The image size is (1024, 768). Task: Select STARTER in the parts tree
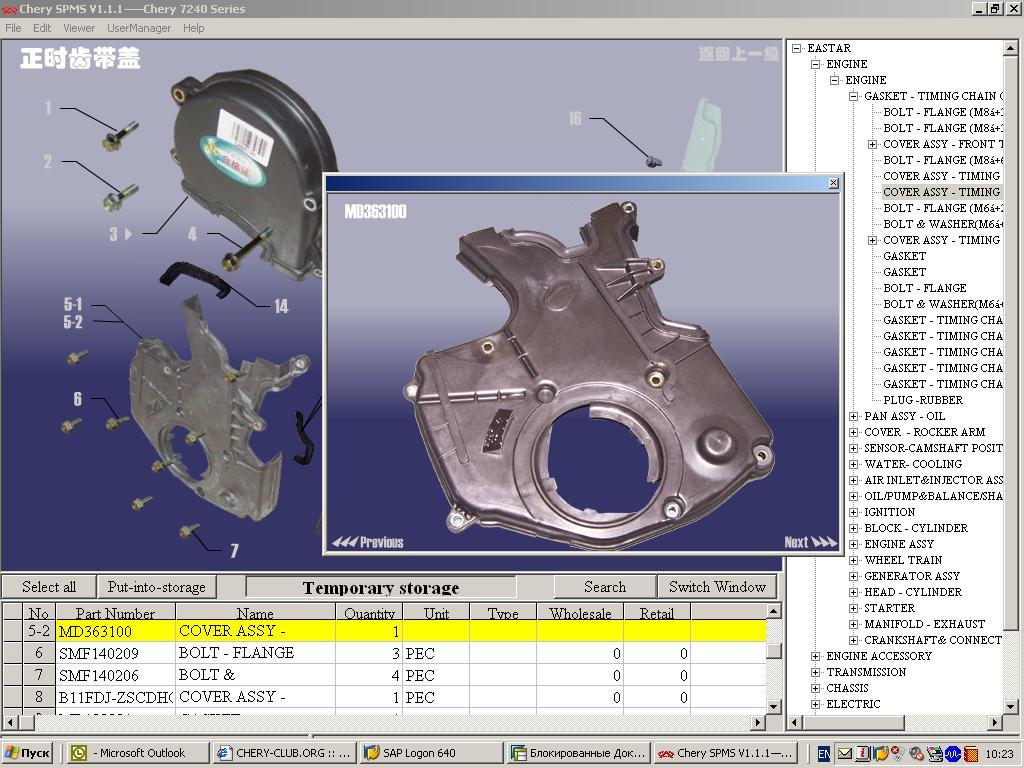click(x=889, y=608)
